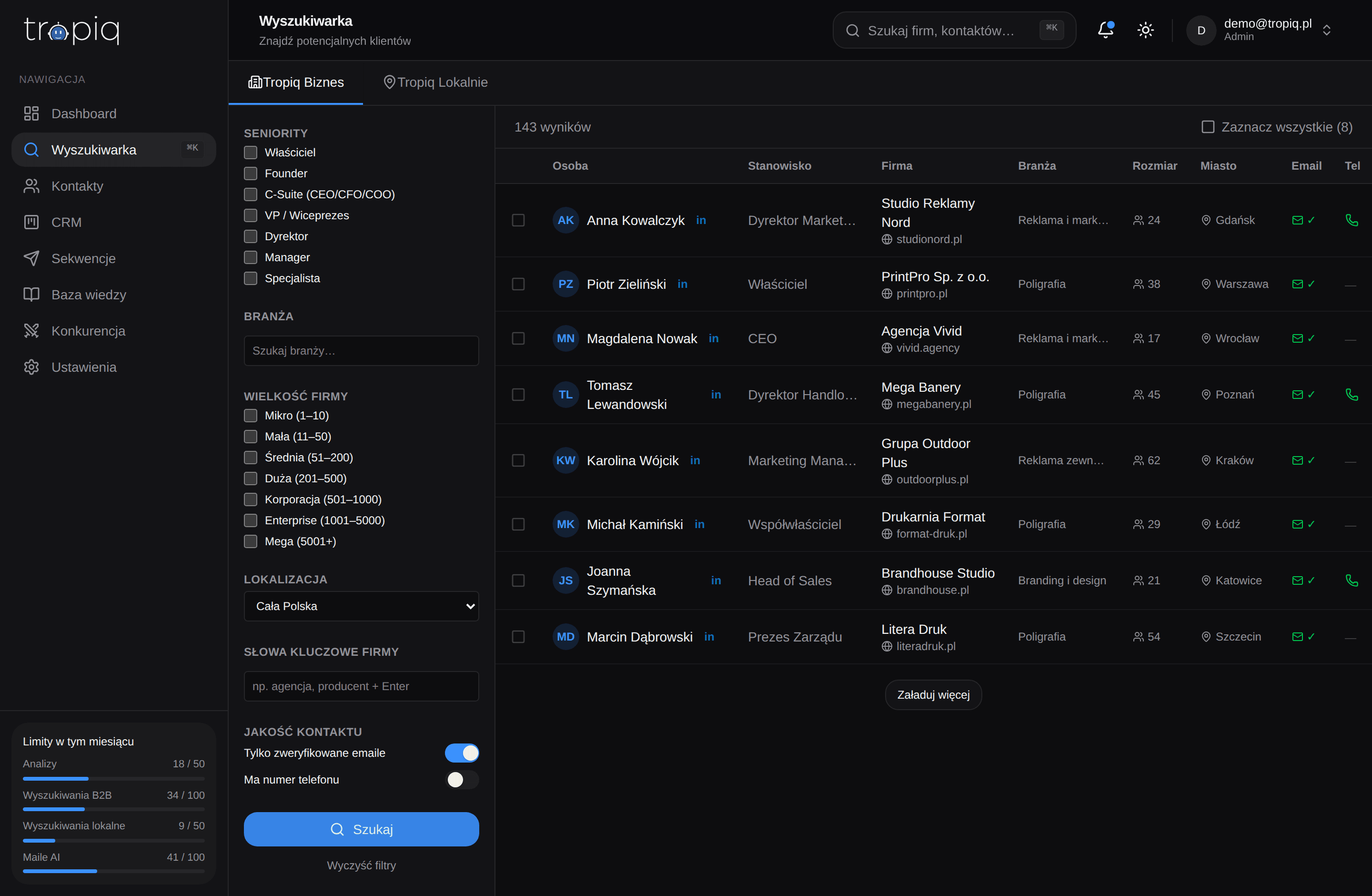
Task: Click the D user avatar in header
Action: [x=1201, y=30]
